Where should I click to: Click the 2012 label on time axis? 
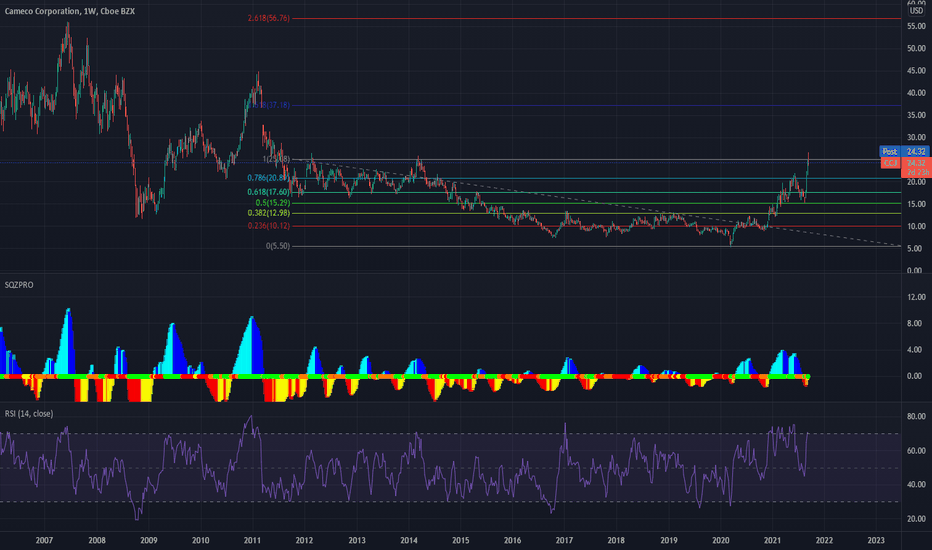304,540
